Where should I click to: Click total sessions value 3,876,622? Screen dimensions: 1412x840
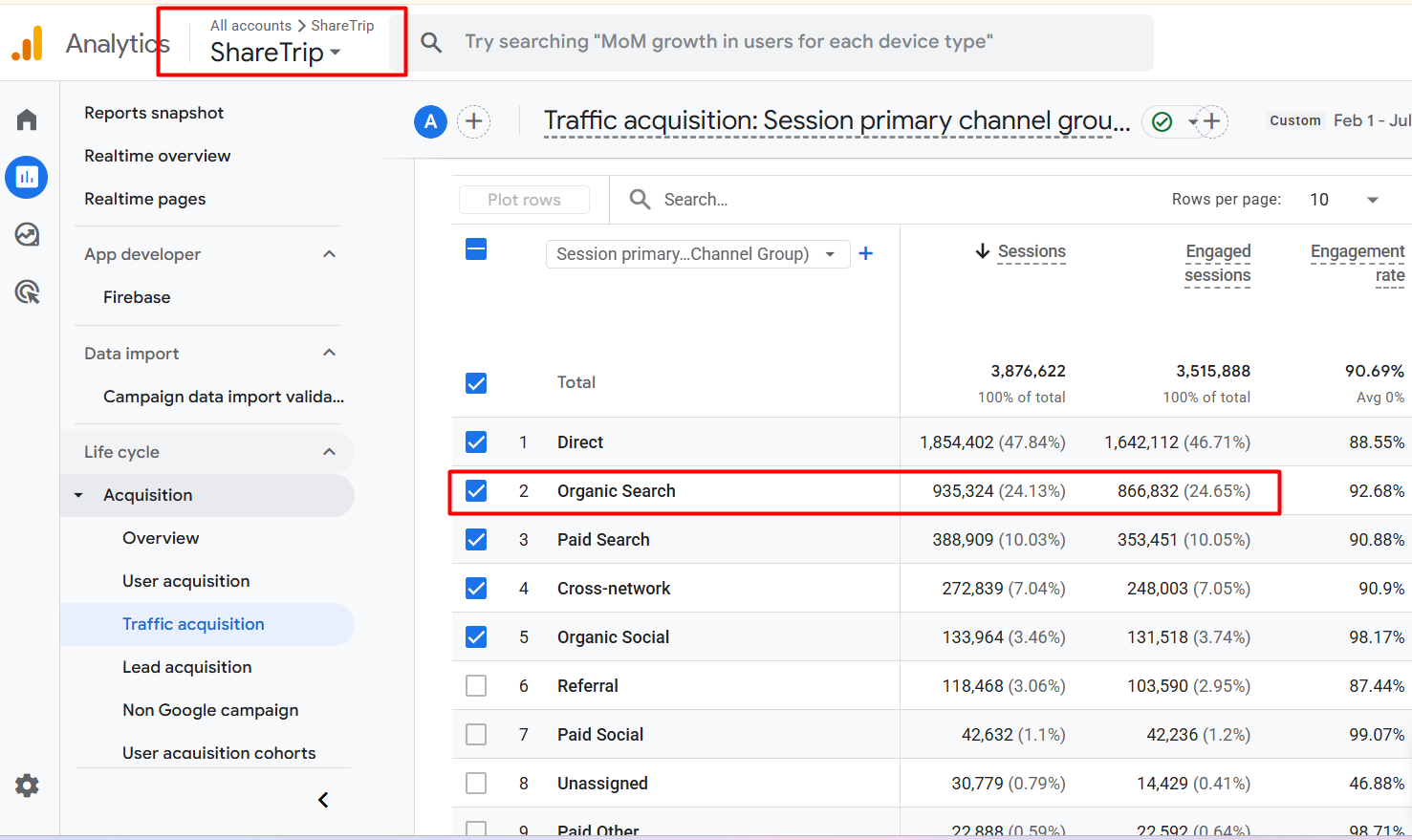(1028, 371)
